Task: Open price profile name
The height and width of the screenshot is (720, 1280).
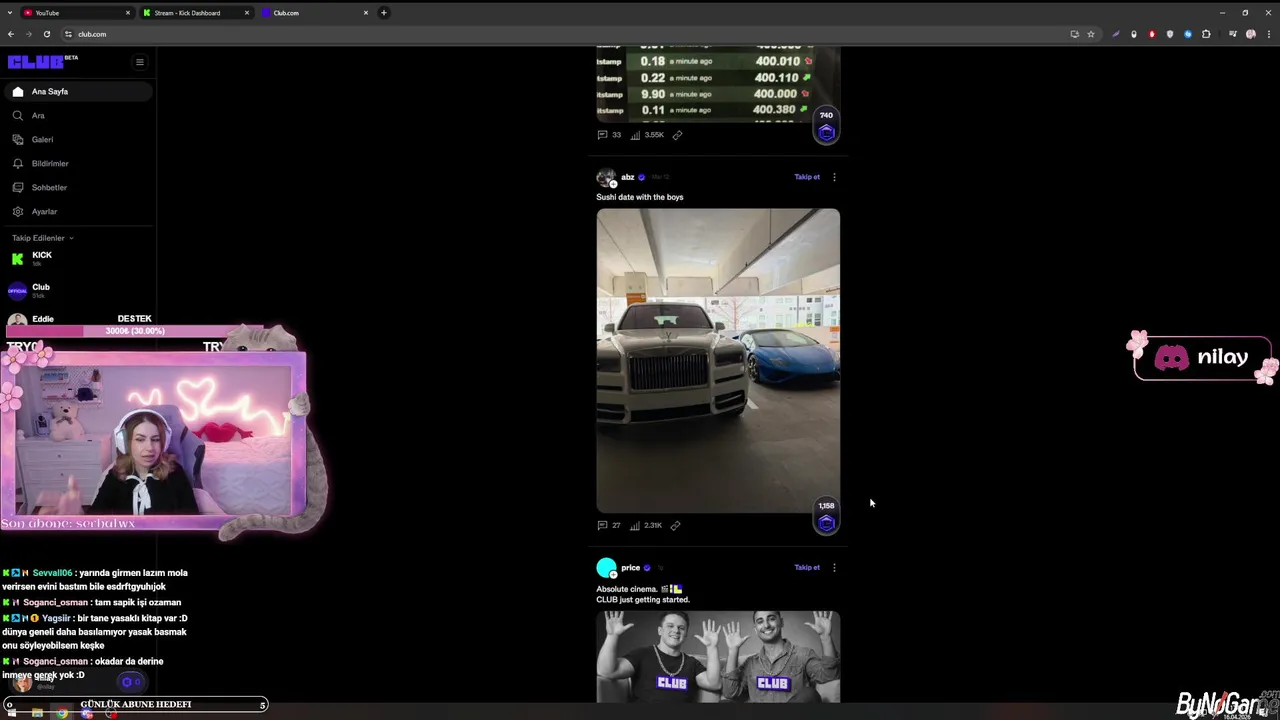Action: (631, 567)
